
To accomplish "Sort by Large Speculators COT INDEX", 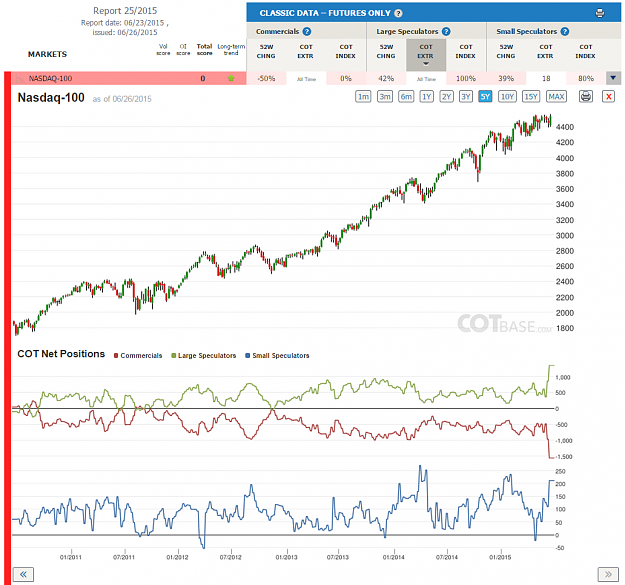I will point(466,52).
